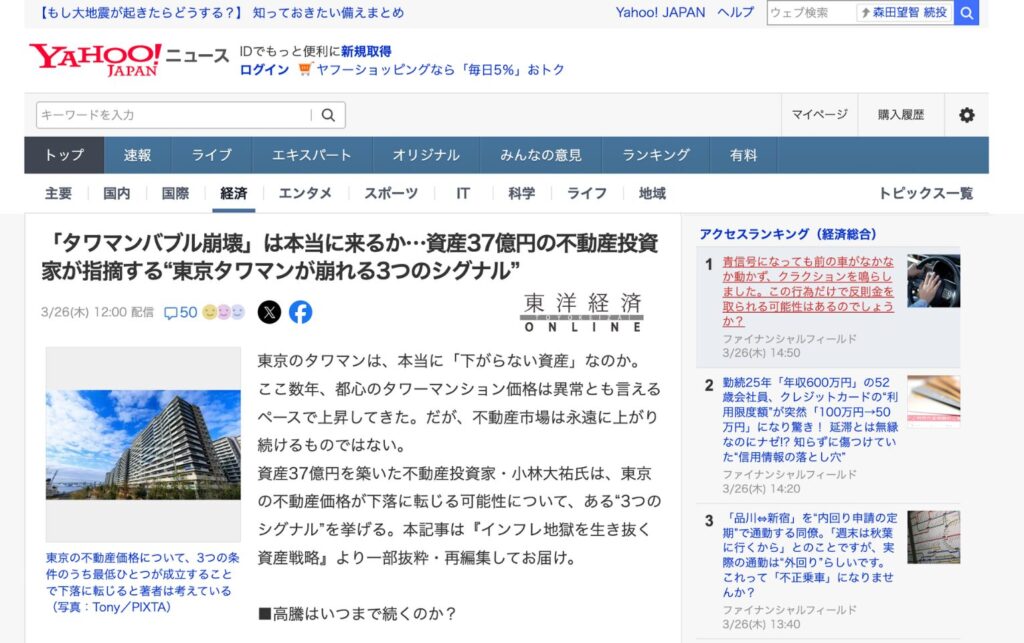Open the 新規取得 ID link
Screen dimensions: 1024x643
point(366,51)
